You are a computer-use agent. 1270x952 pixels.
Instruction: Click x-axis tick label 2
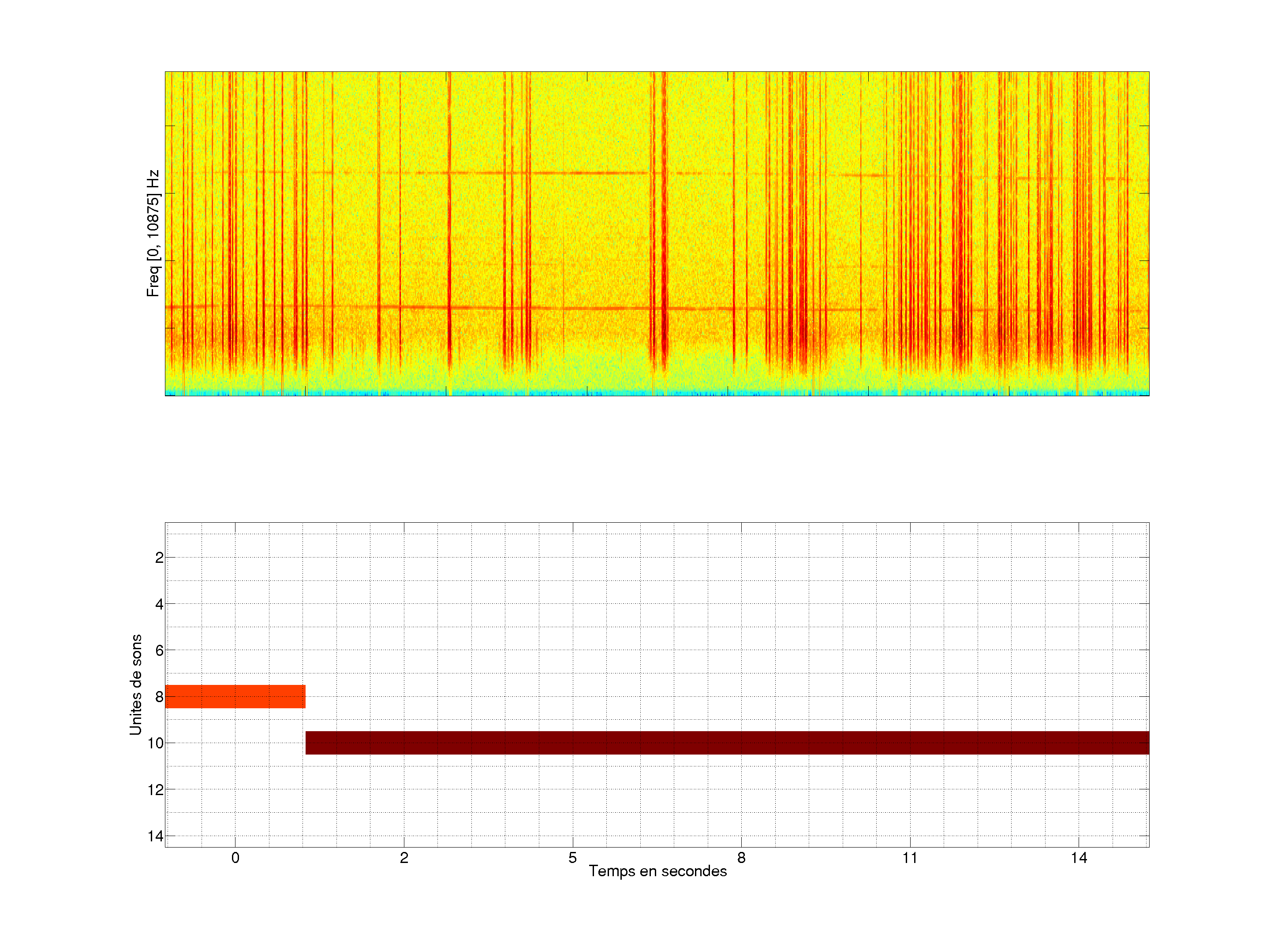point(403,858)
